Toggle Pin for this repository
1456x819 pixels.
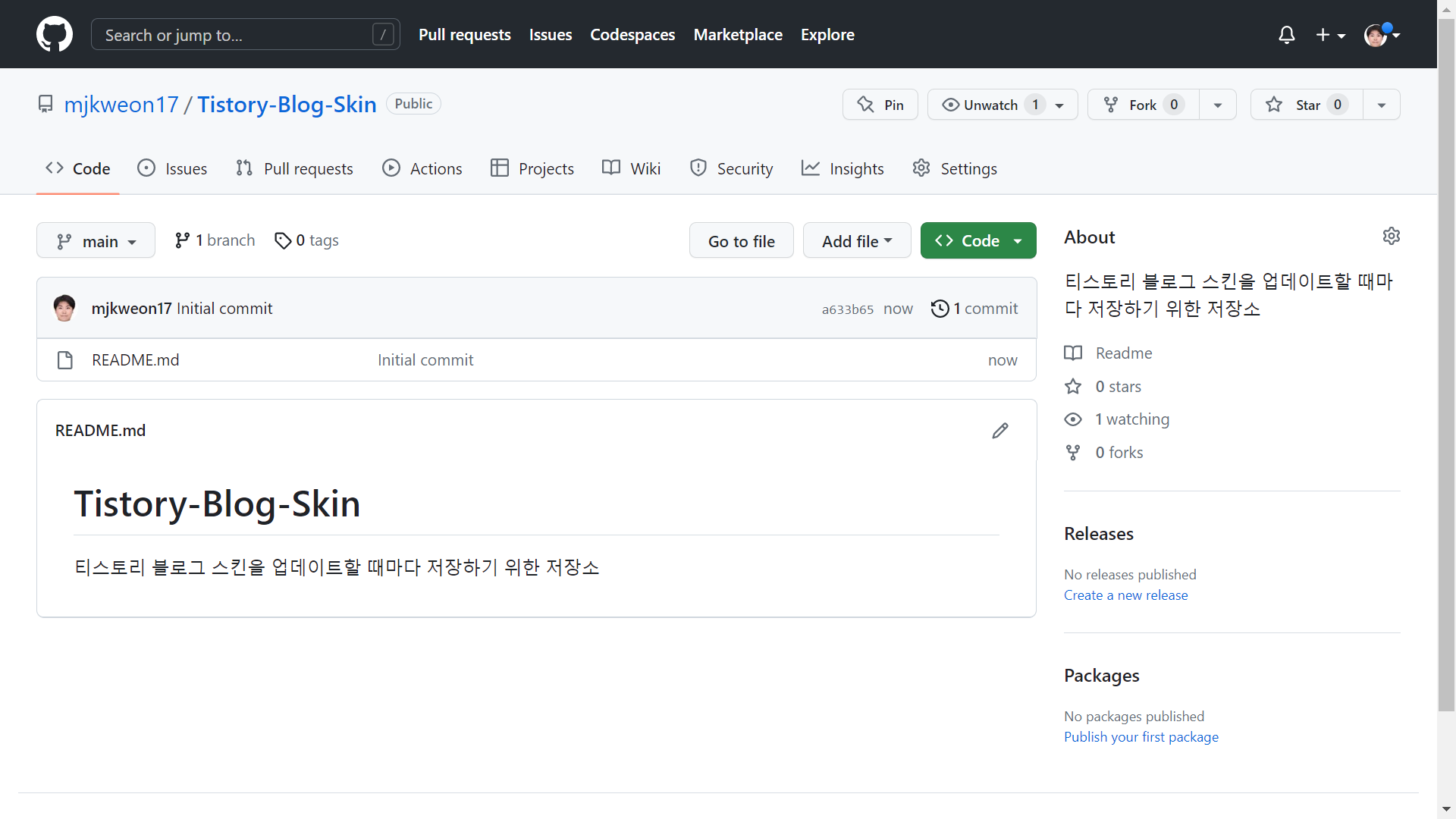point(880,105)
